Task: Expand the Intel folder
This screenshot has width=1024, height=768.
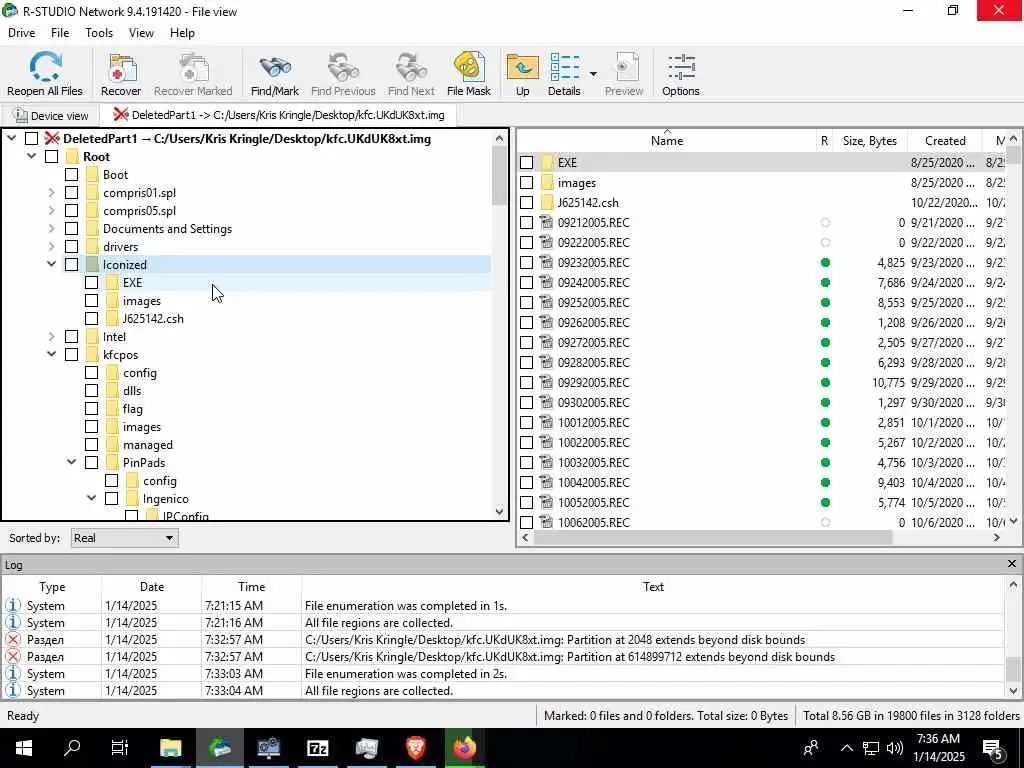Action: (x=52, y=337)
